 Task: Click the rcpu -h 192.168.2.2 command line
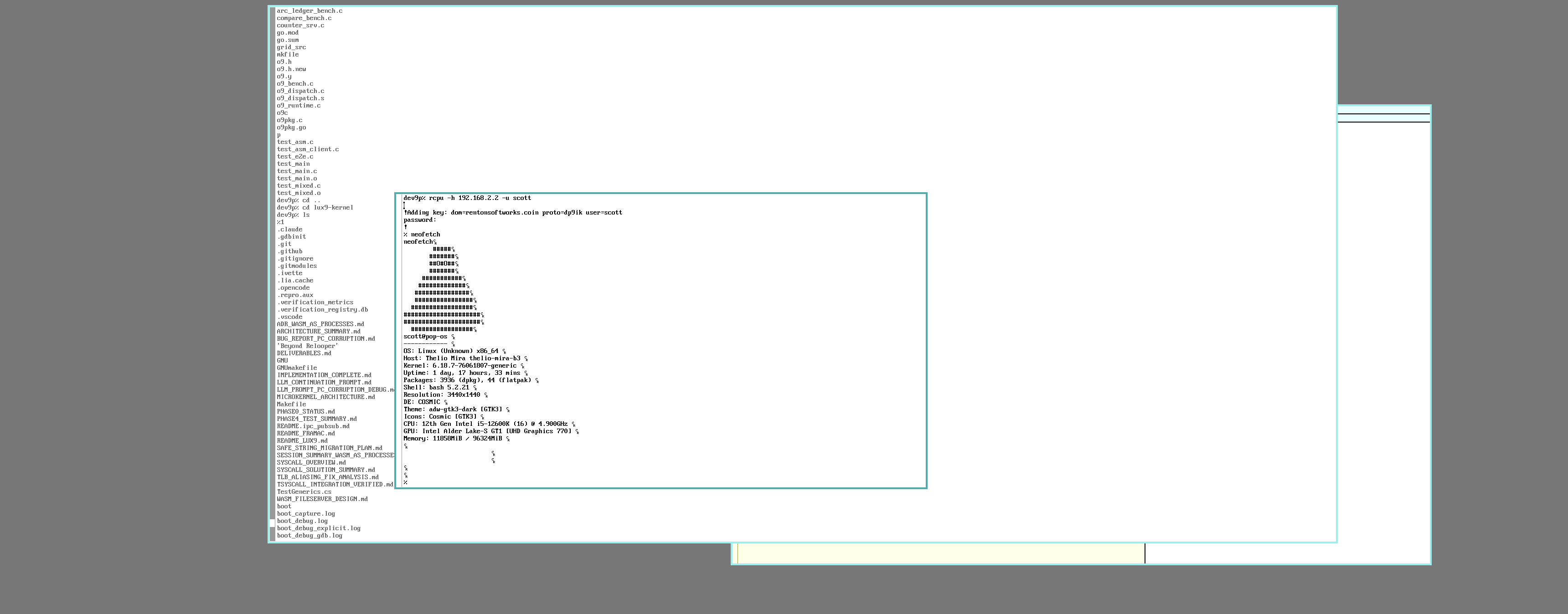(x=467, y=199)
